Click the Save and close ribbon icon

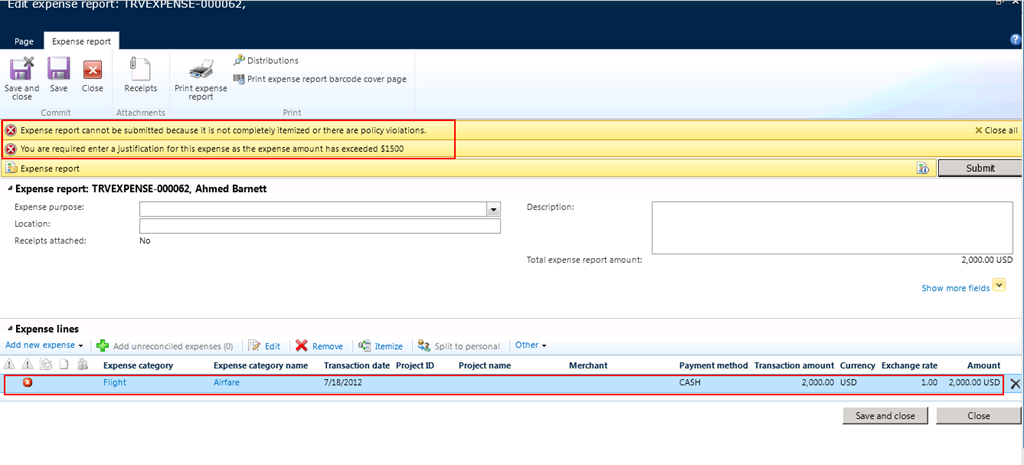[x=22, y=72]
